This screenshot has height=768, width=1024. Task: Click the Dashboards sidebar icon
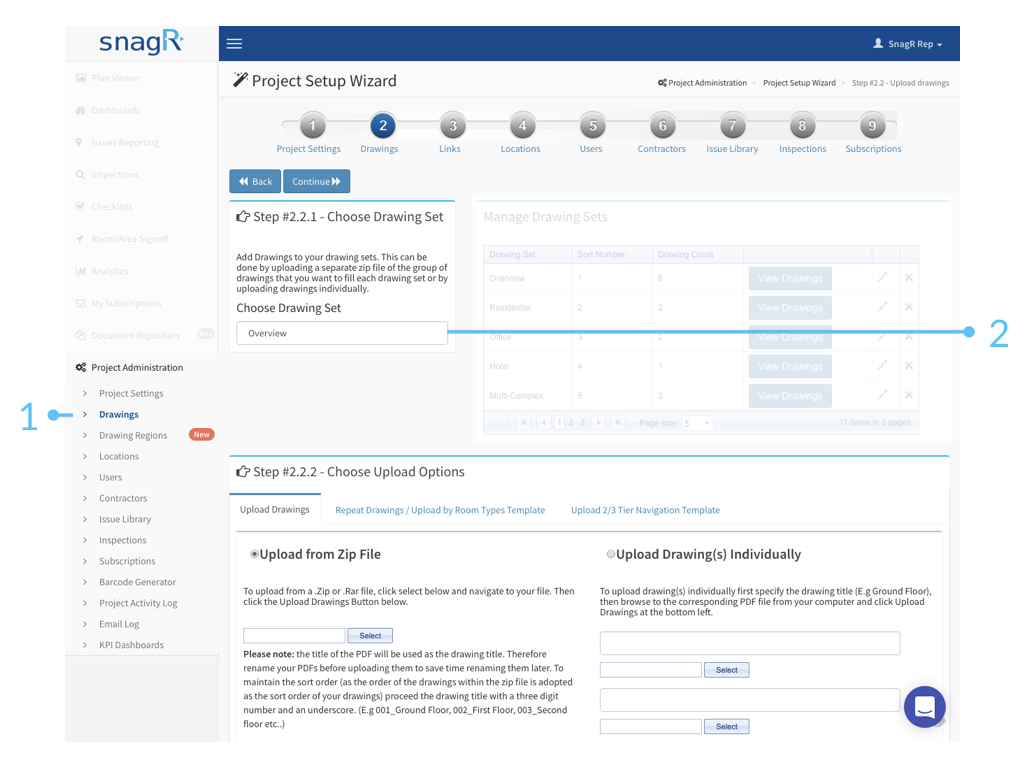coord(80,110)
